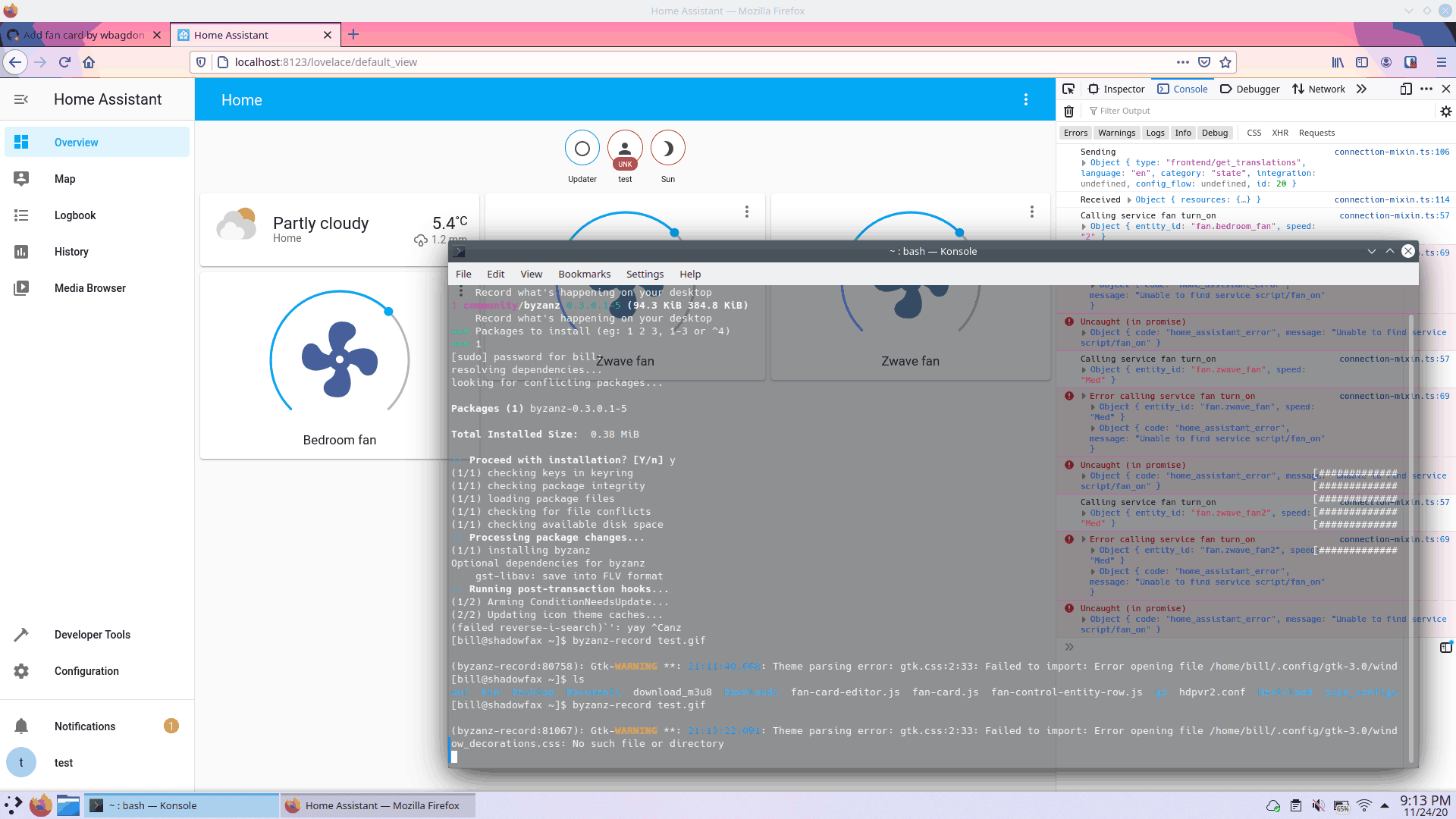Toggle the Requests console filter
This screenshot has height=819, width=1456.
(x=1316, y=133)
